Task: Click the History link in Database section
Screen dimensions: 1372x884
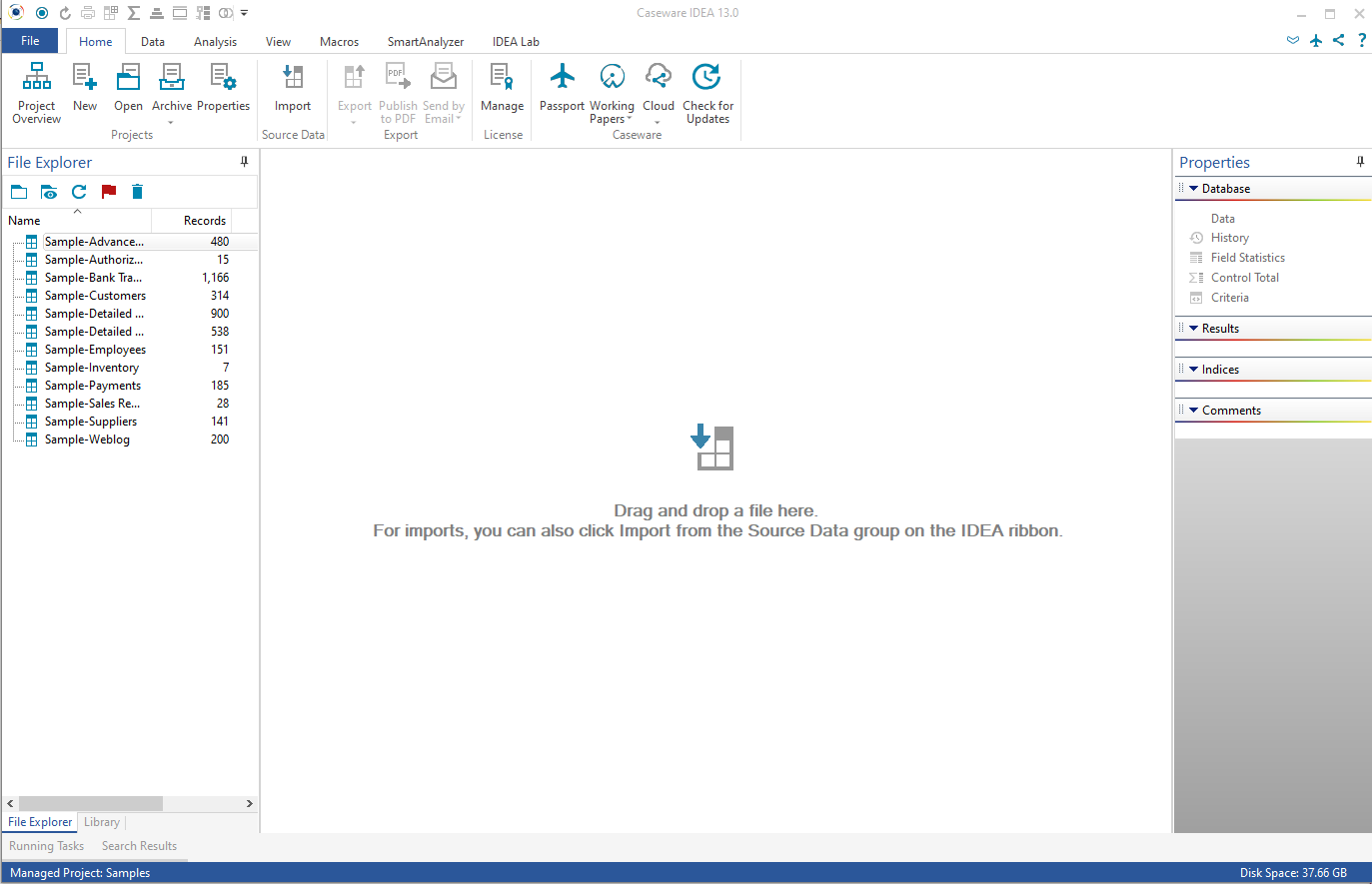Action: (x=1229, y=238)
